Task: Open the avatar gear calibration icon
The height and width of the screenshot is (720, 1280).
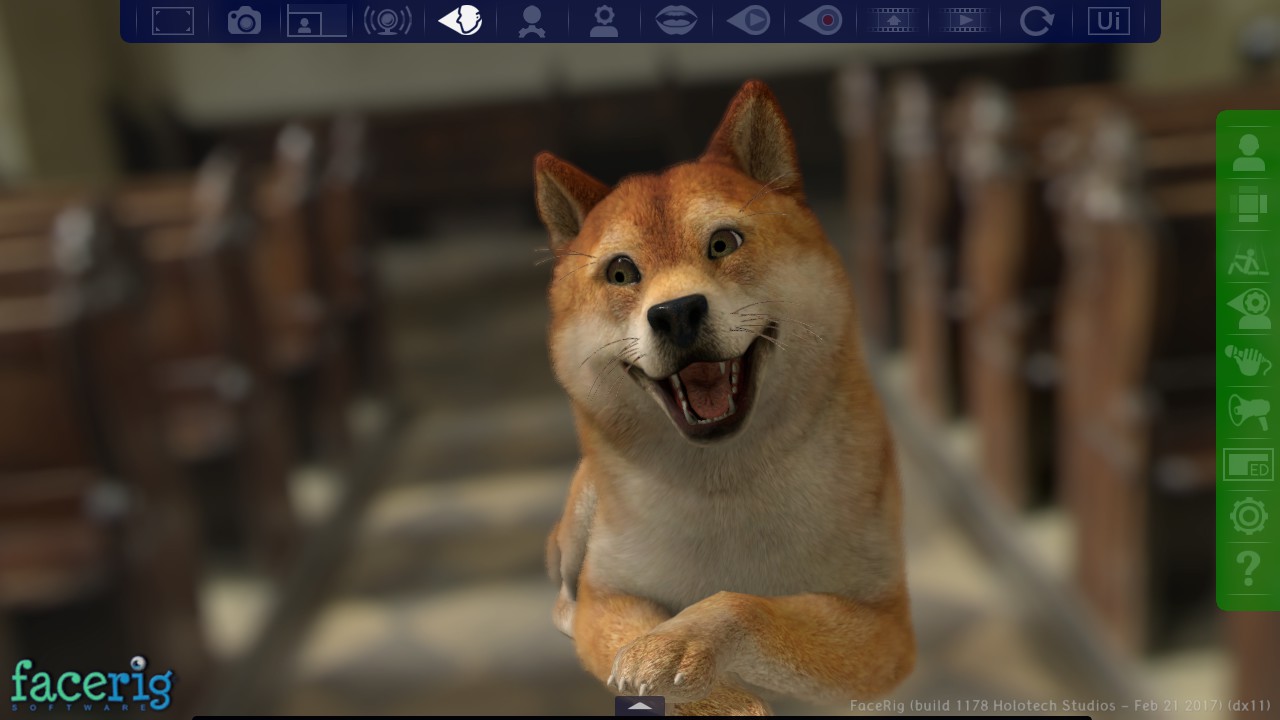Action: (604, 20)
